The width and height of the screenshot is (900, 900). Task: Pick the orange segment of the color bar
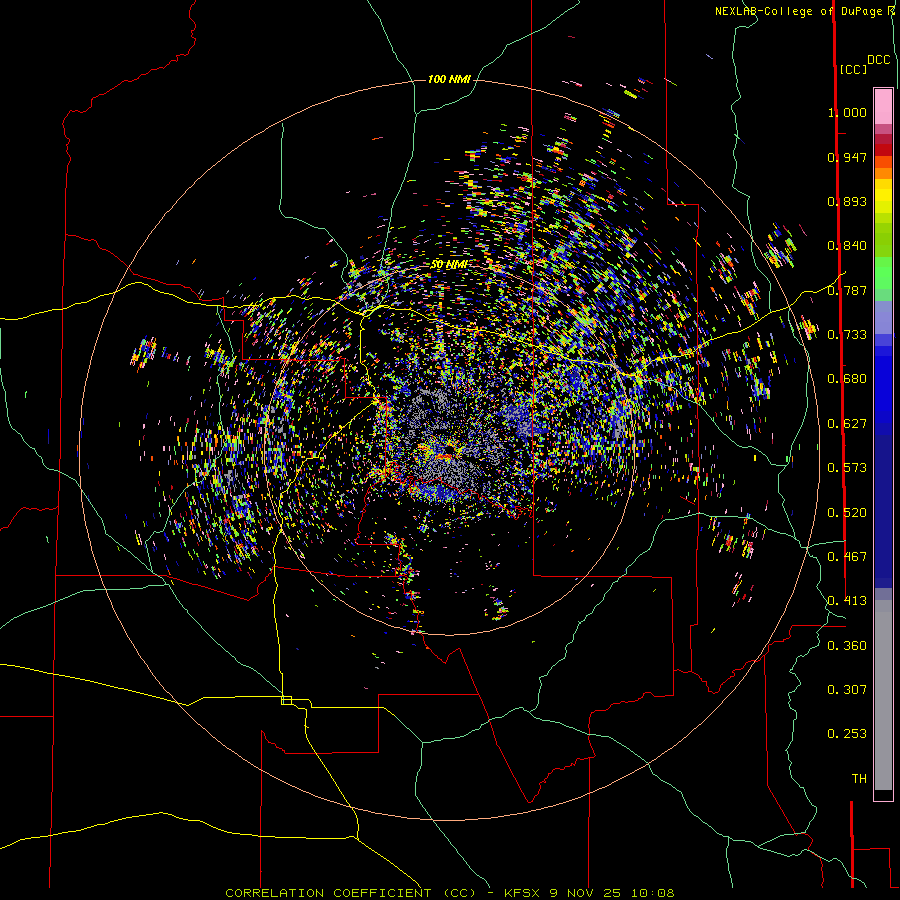pos(883,173)
